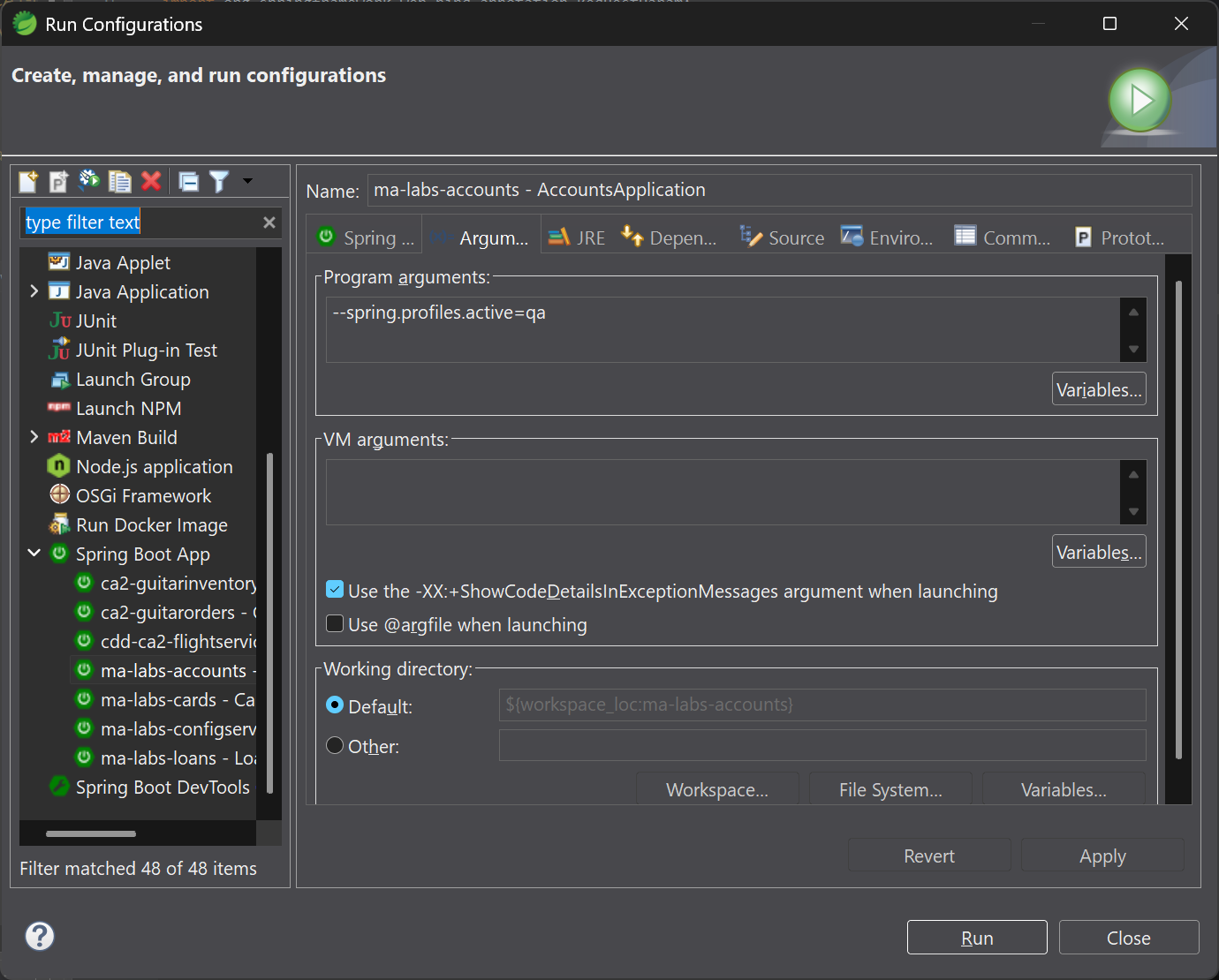Image resolution: width=1219 pixels, height=980 pixels.
Task: Click the Apply button
Action: coord(1102,856)
